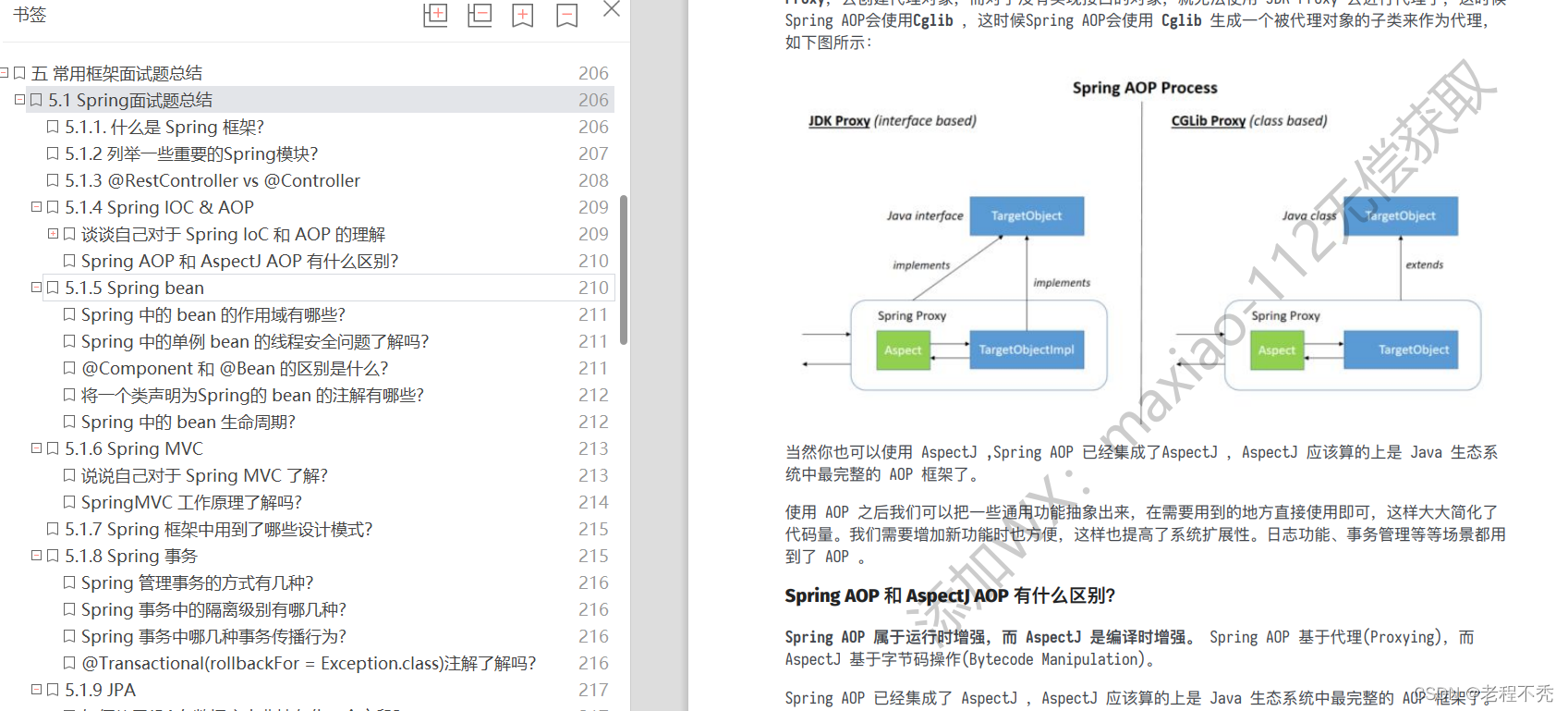Open bookmark 五 常用框架面试题总结

116,73
